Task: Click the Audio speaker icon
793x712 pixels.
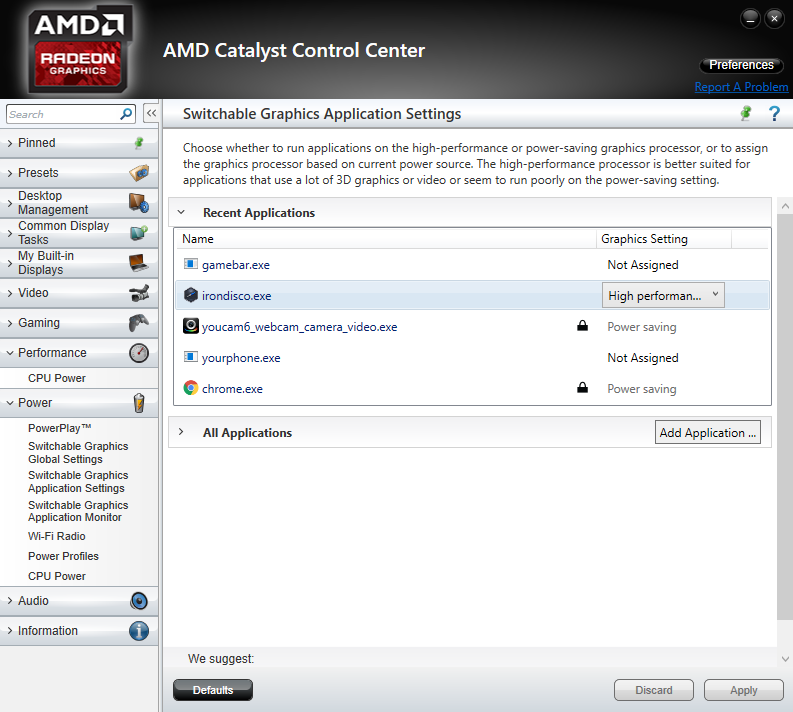Action: (139, 601)
